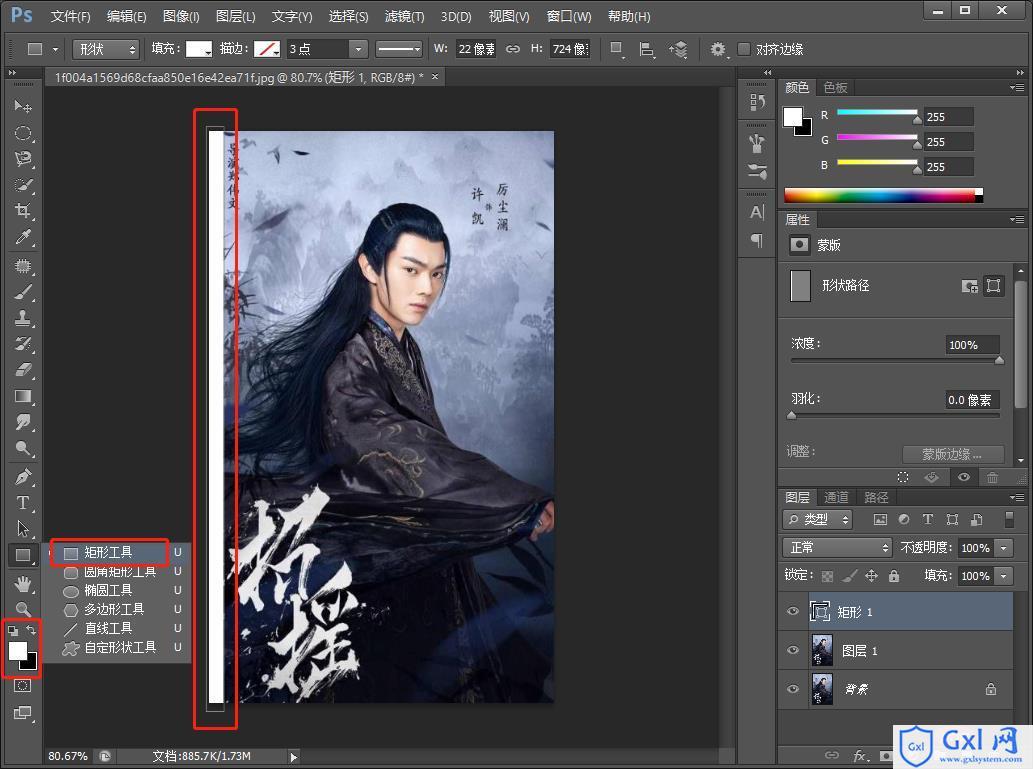Switch to the 色板 tab
The height and width of the screenshot is (769, 1033).
[835, 88]
